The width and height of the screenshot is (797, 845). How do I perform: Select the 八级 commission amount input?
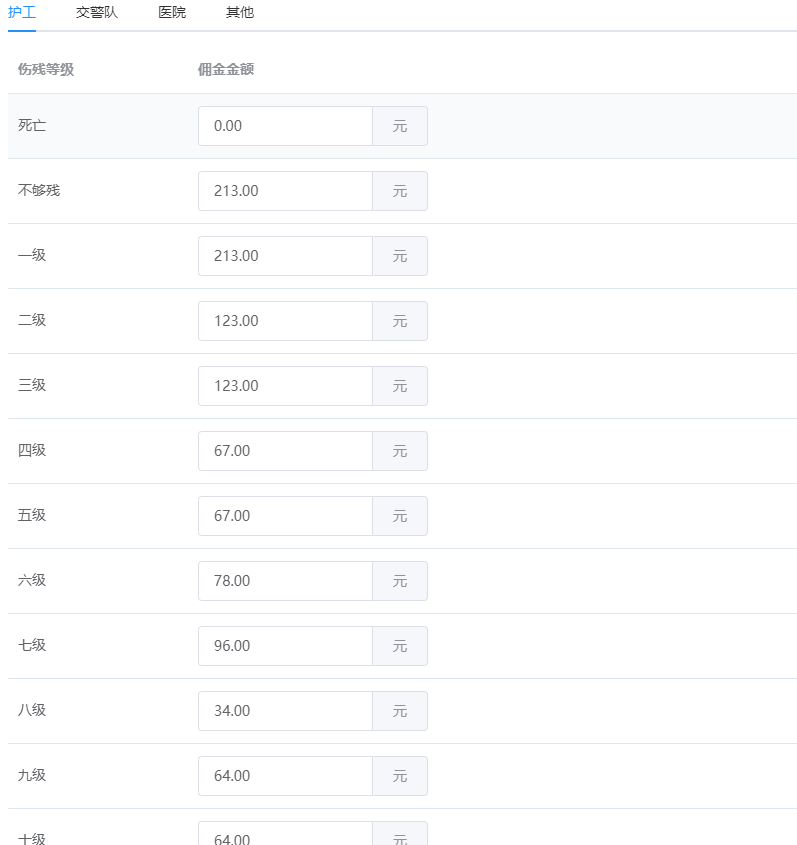pyautogui.click(x=286, y=711)
